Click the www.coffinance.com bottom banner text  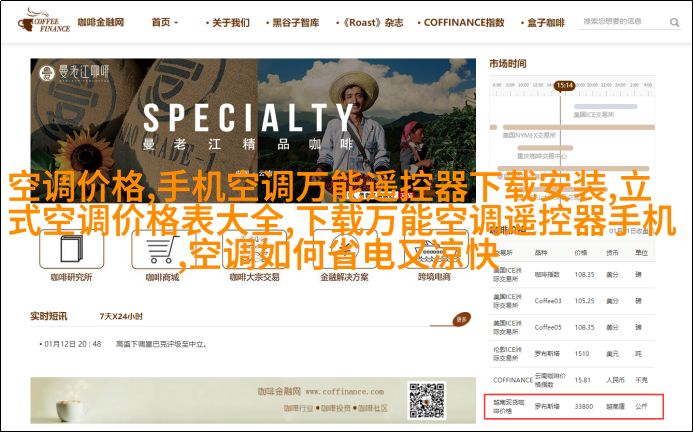click(x=345, y=391)
